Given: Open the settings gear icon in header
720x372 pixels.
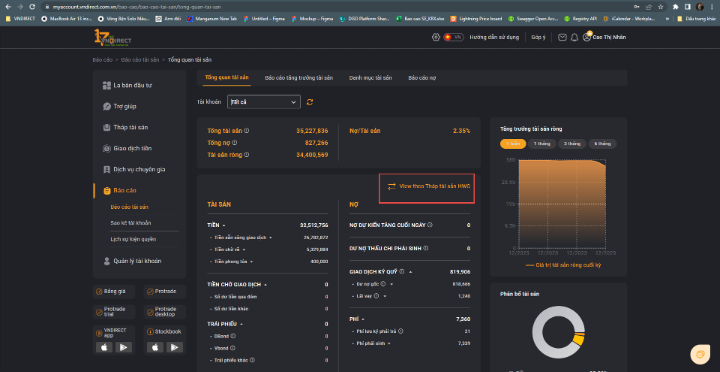Looking at the screenshot, I should pos(436,37).
